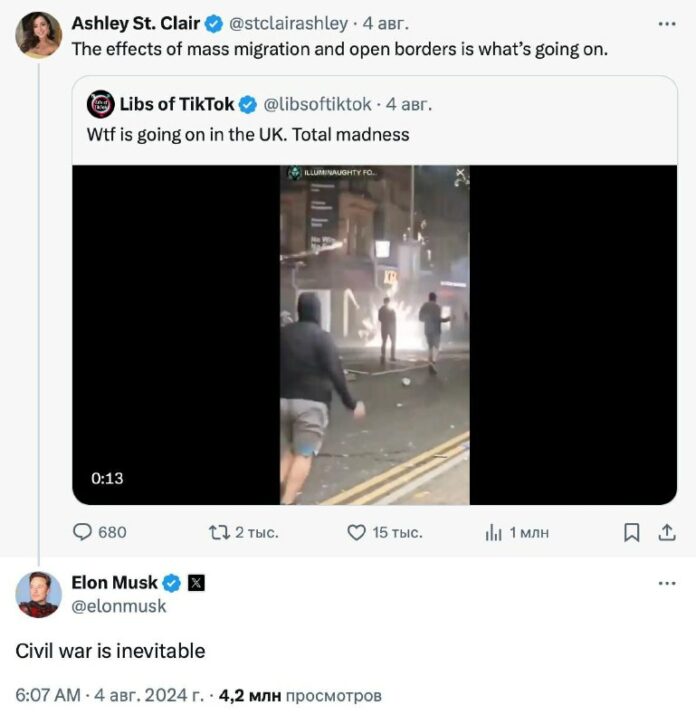The height and width of the screenshot is (724, 696).
Task: Click the share upload icon
Action: [666, 533]
